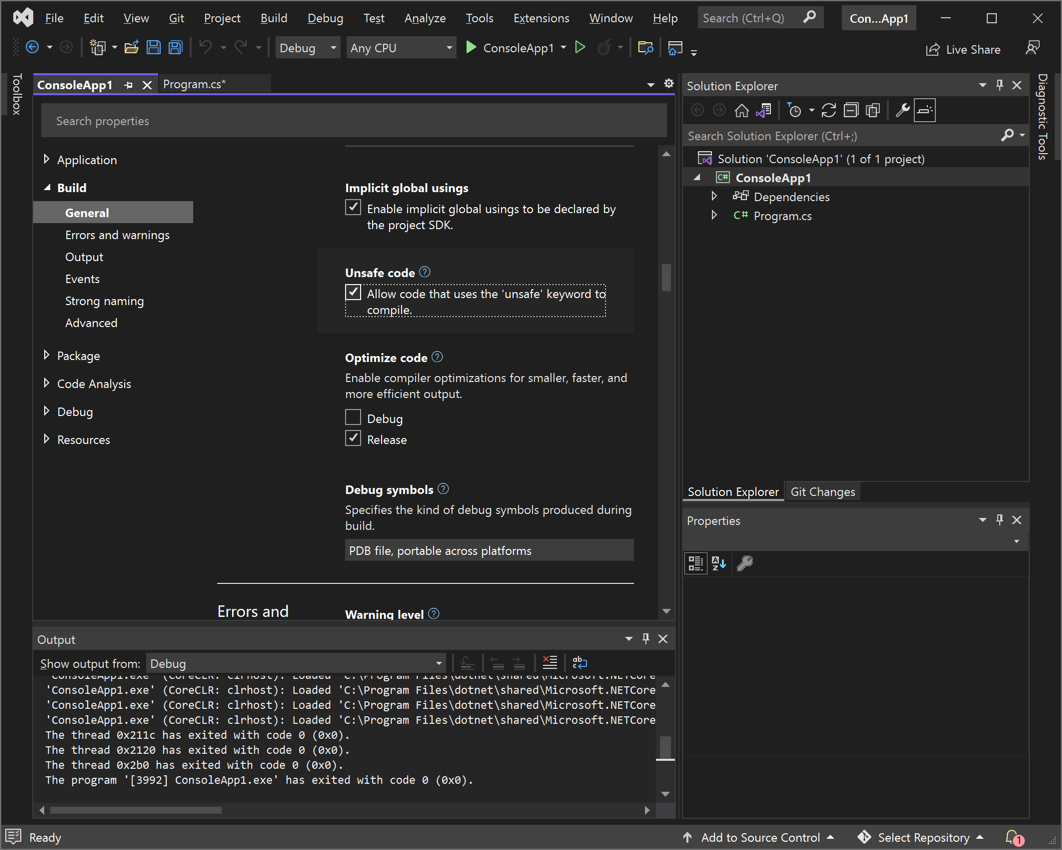The width and height of the screenshot is (1062, 850).
Task: Click the Save floppy-disk icon
Action: pyautogui.click(x=154, y=47)
